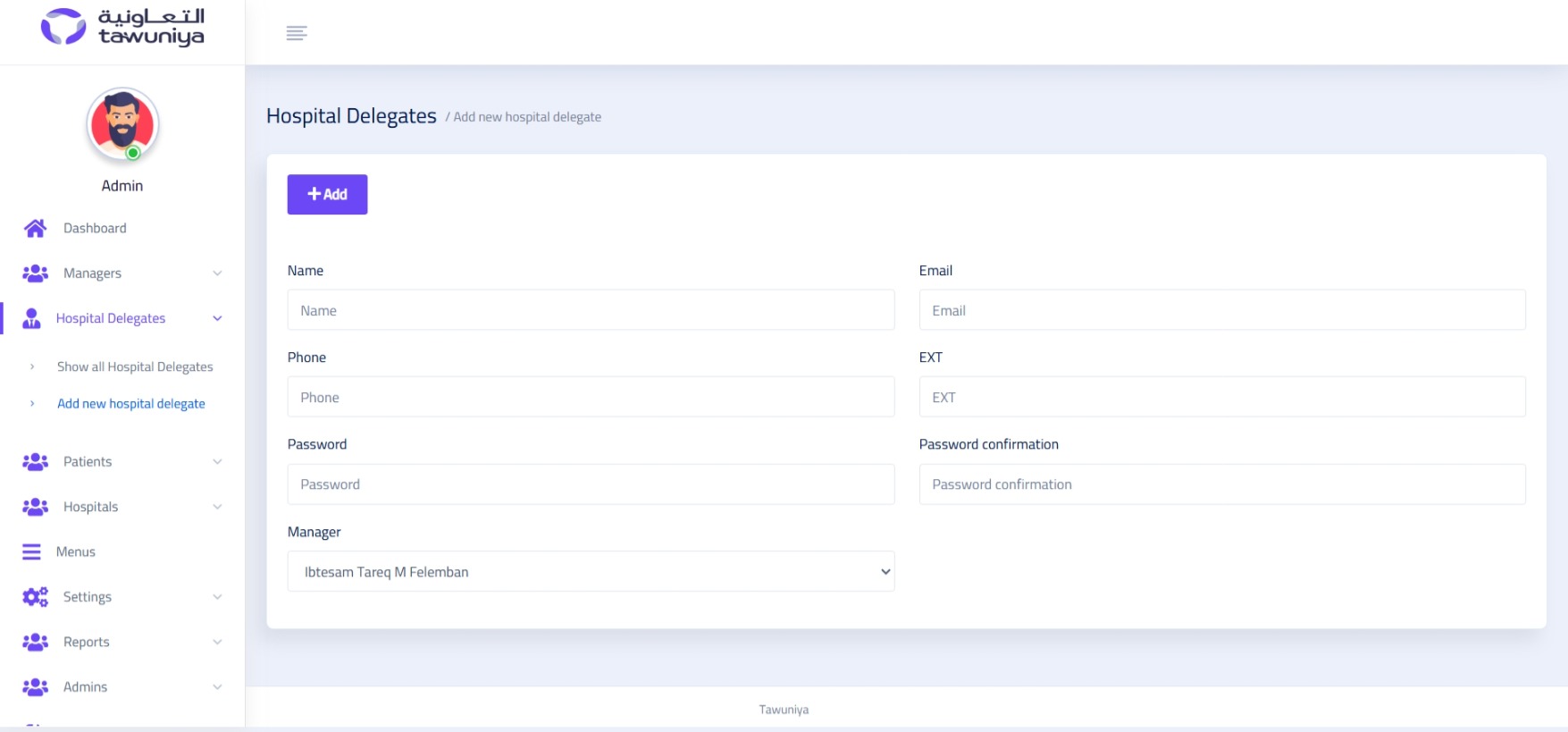Click the Admin avatar picture
This screenshot has height=732, width=1568.
[x=122, y=125]
